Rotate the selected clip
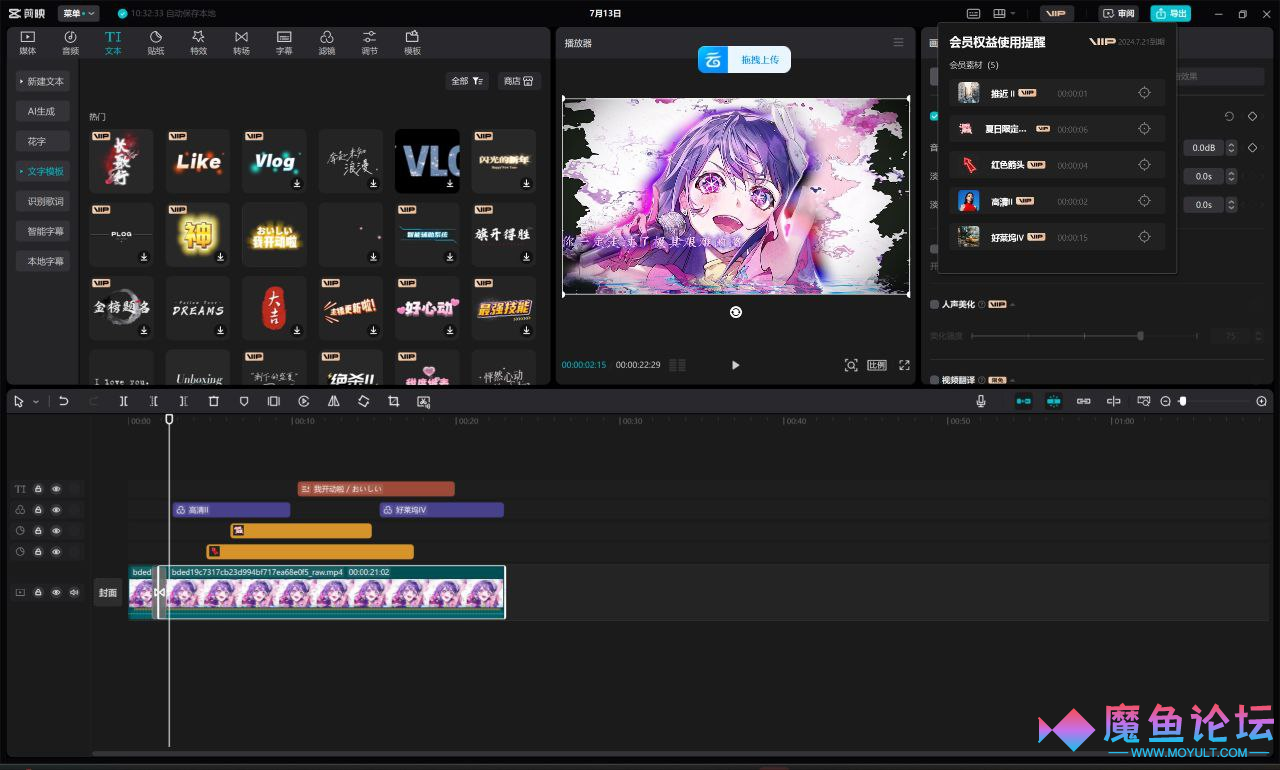 [x=363, y=401]
